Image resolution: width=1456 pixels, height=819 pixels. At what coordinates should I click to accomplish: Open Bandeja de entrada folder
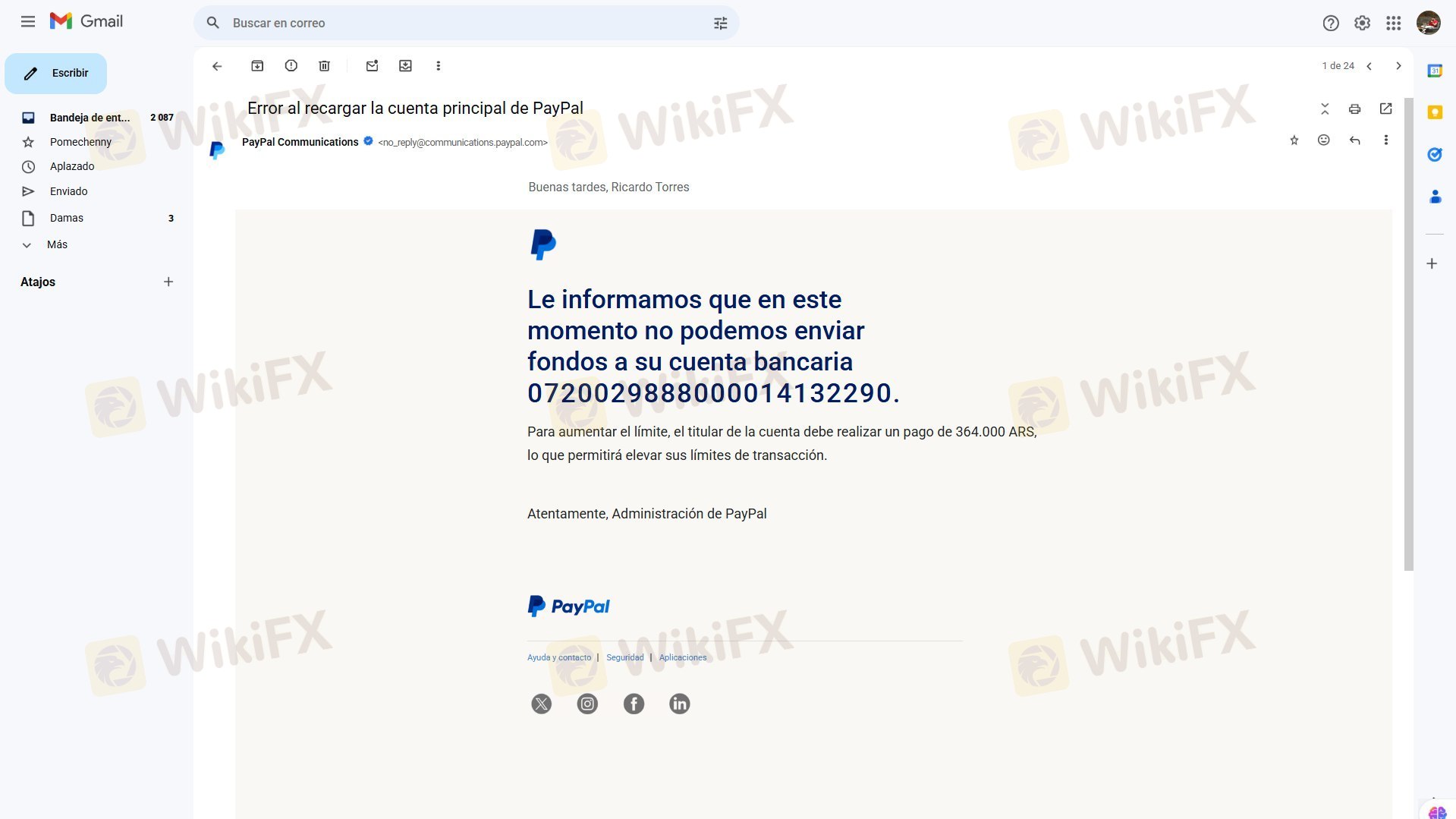pos(97,118)
